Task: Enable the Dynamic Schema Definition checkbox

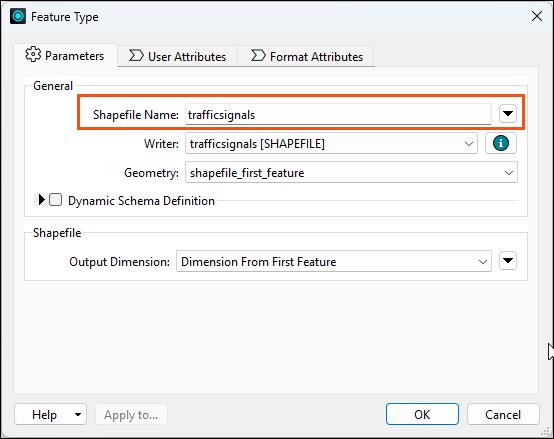Action: pyautogui.click(x=55, y=200)
